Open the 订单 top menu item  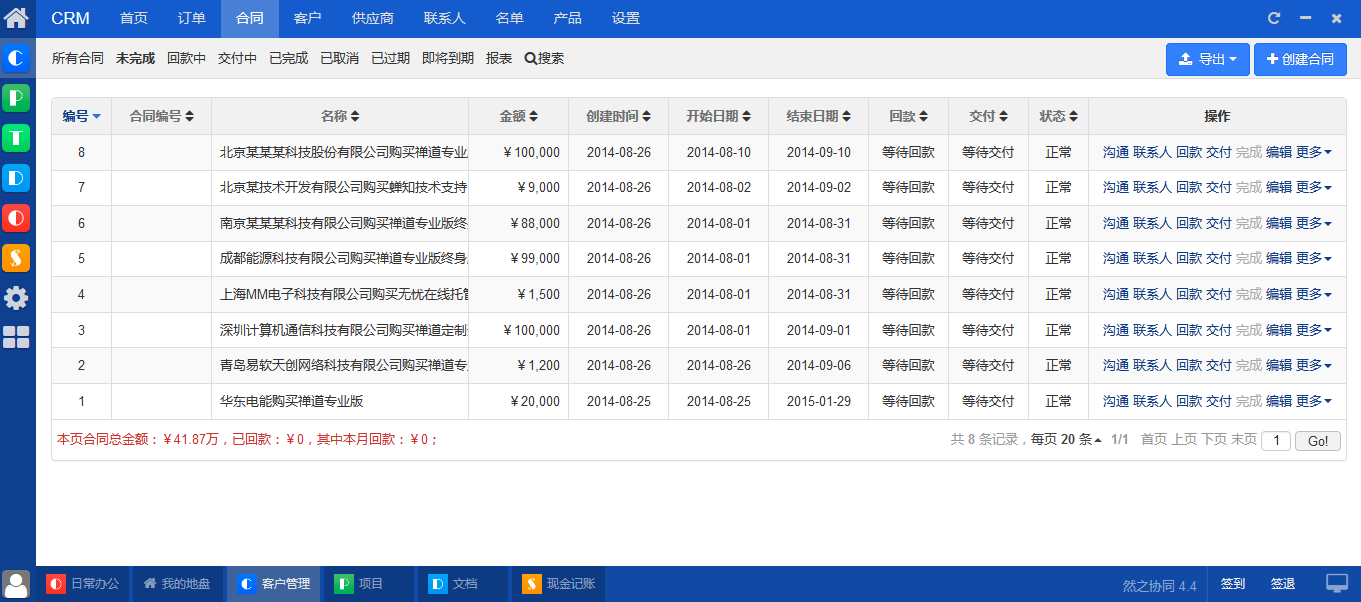(x=192, y=18)
